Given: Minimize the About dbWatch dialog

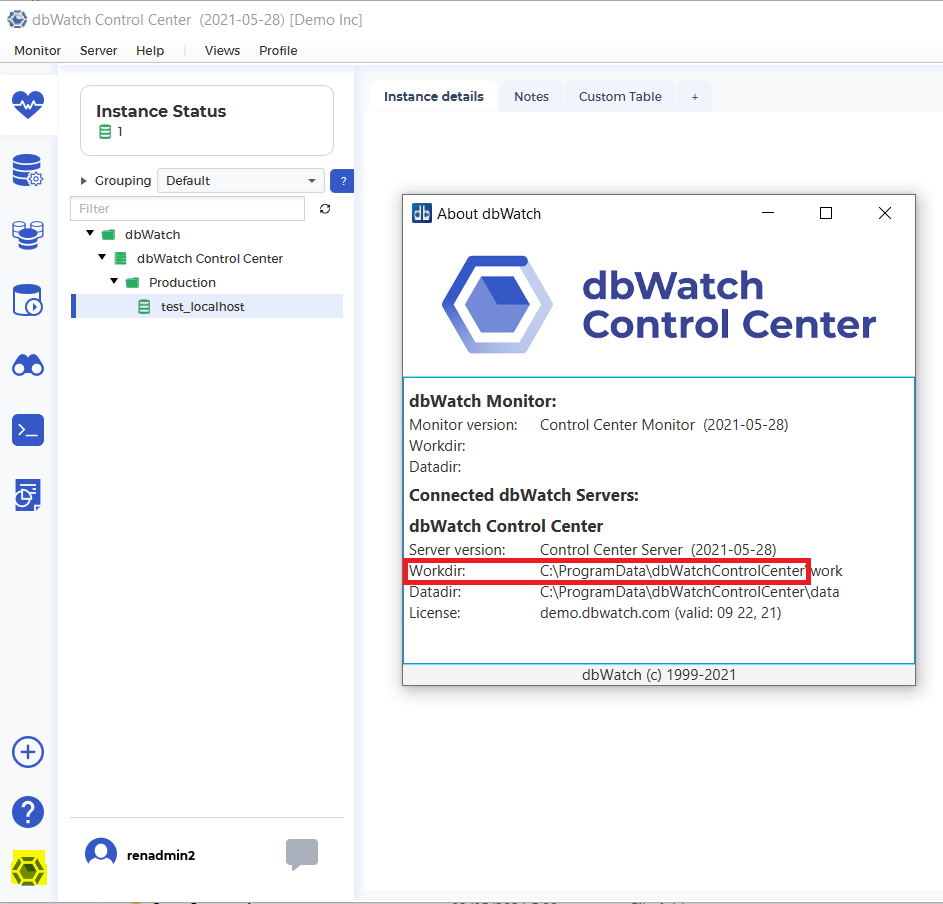Looking at the screenshot, I should coord(768,213).
